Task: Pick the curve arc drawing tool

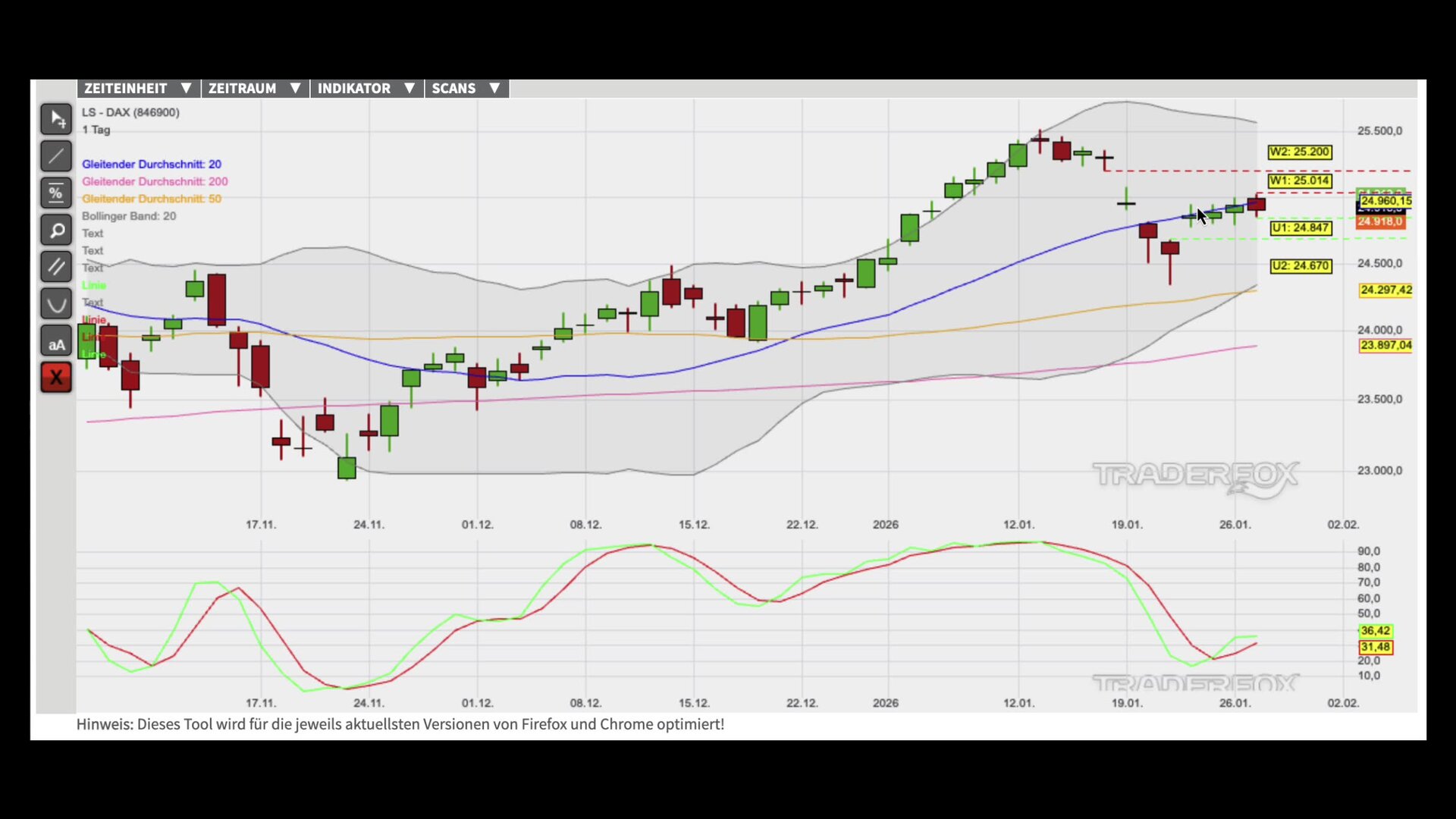Action: tap(56, 304)
